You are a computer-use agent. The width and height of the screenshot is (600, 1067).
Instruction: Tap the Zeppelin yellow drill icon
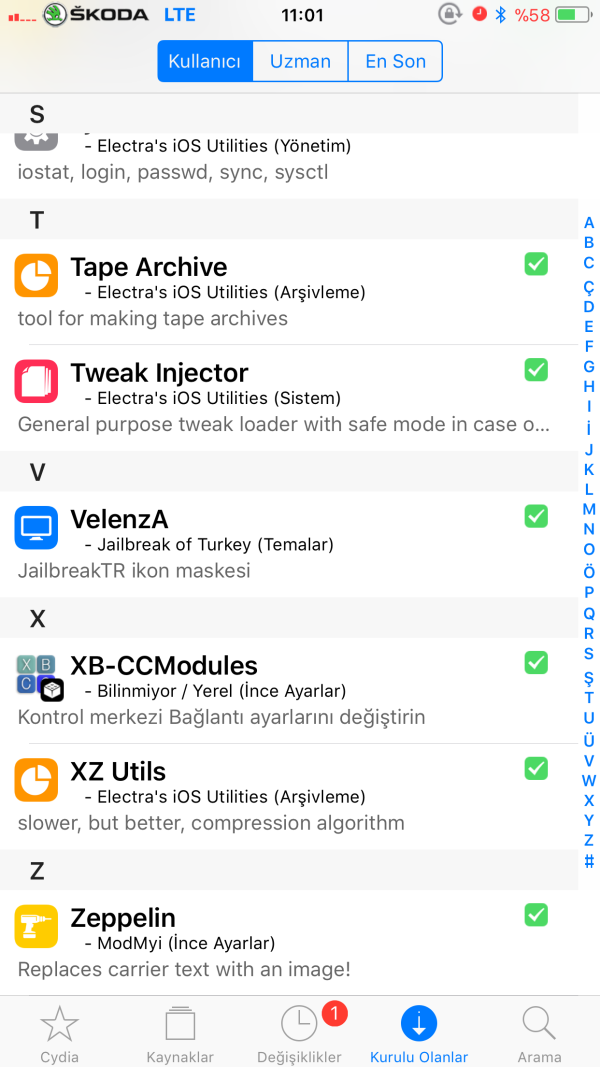pos(36,927)
